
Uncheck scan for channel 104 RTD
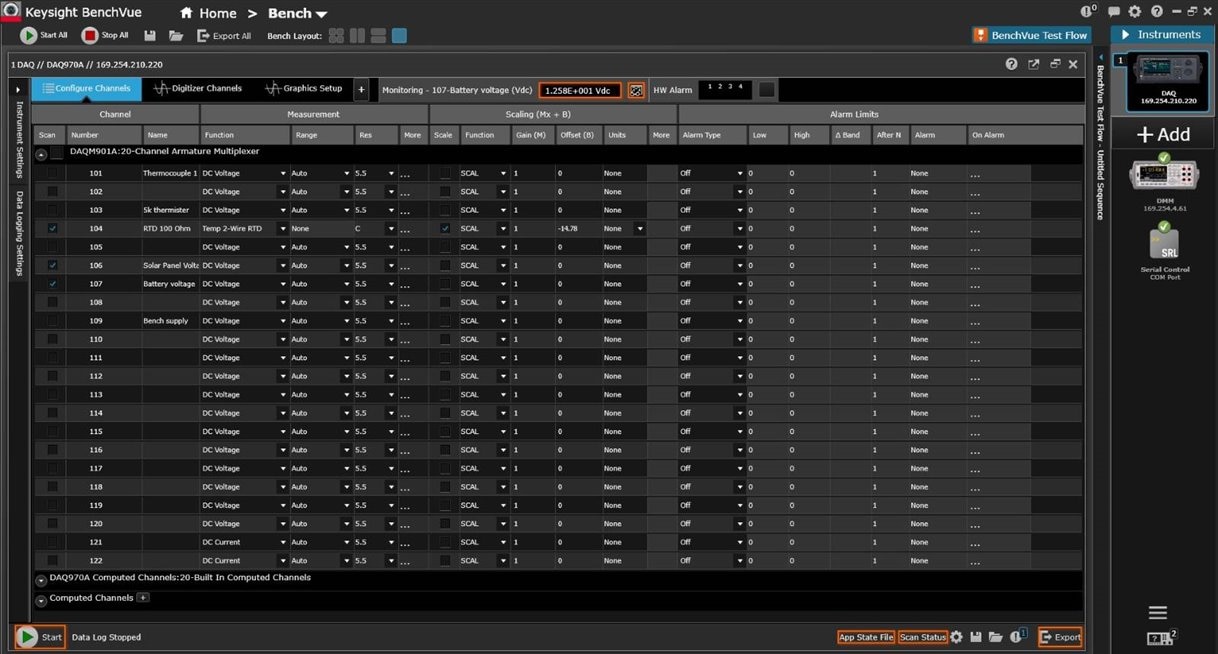(52, 228)
